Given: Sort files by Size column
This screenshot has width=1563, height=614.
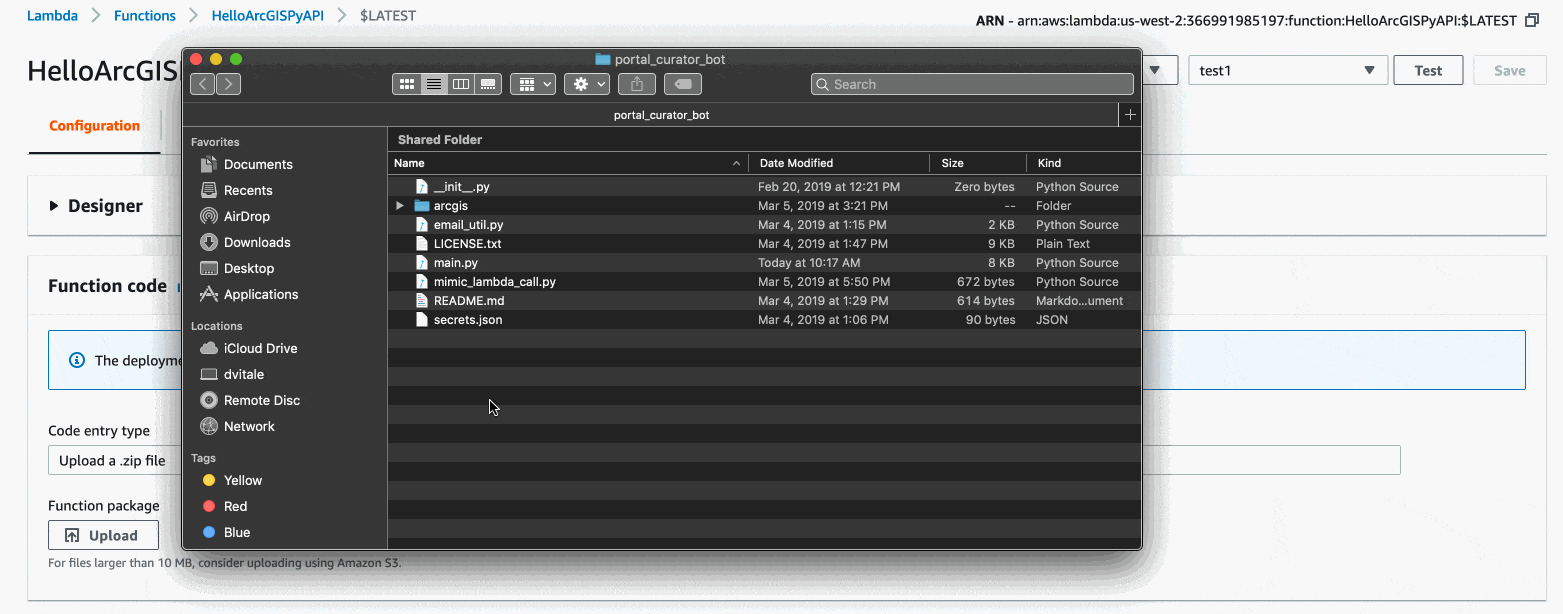Looking at the screenshot, I should 978,163.
